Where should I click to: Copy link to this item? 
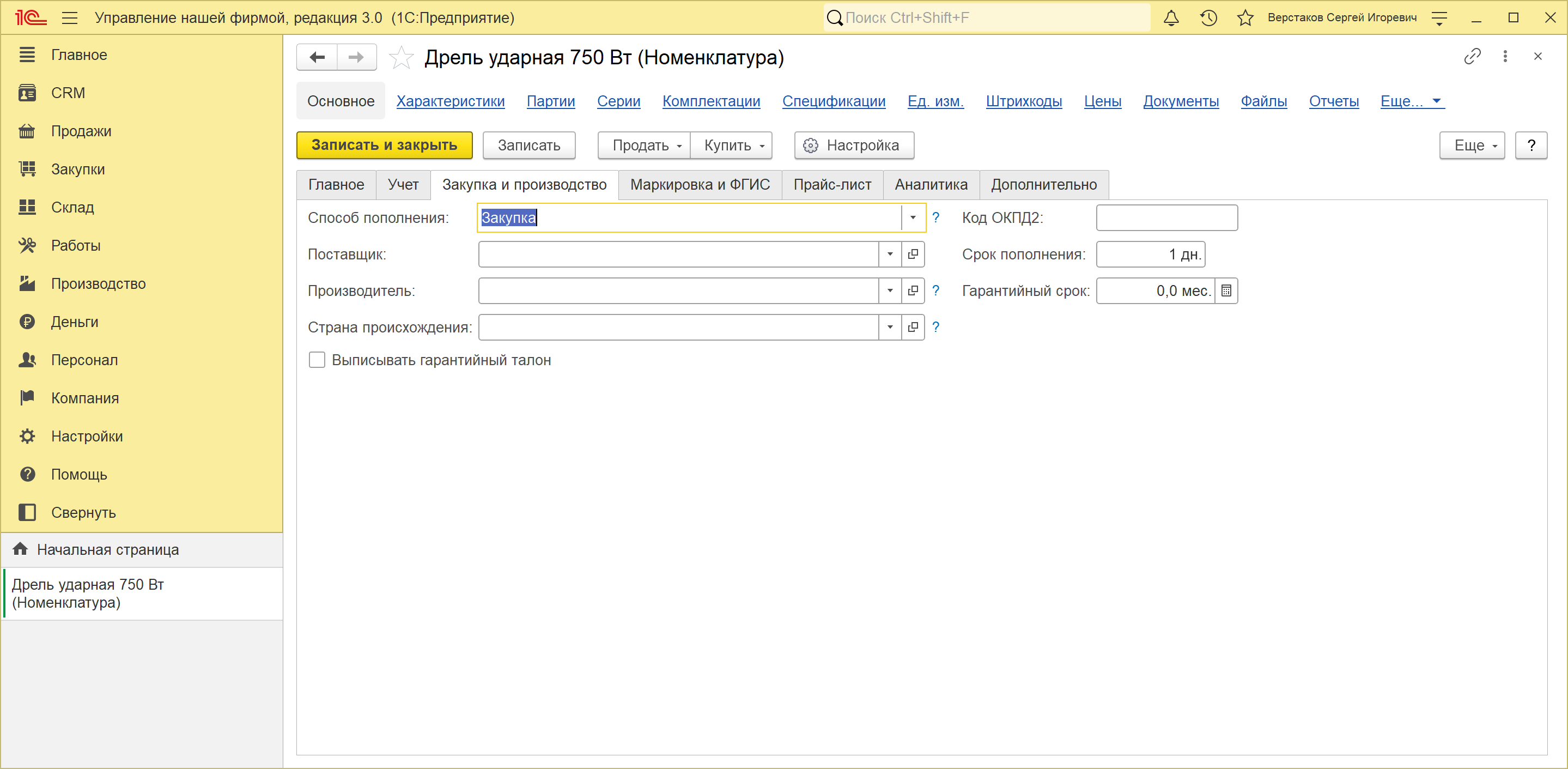point(1472,57)
